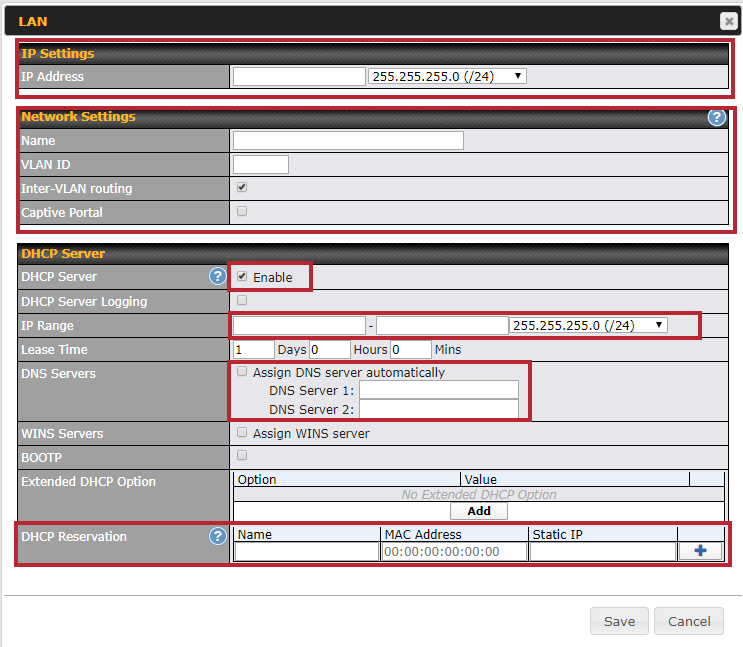This screenshot has height=647, width=743.
Task: Click the DHCP Server section header
Action: [x=374, y=254]
